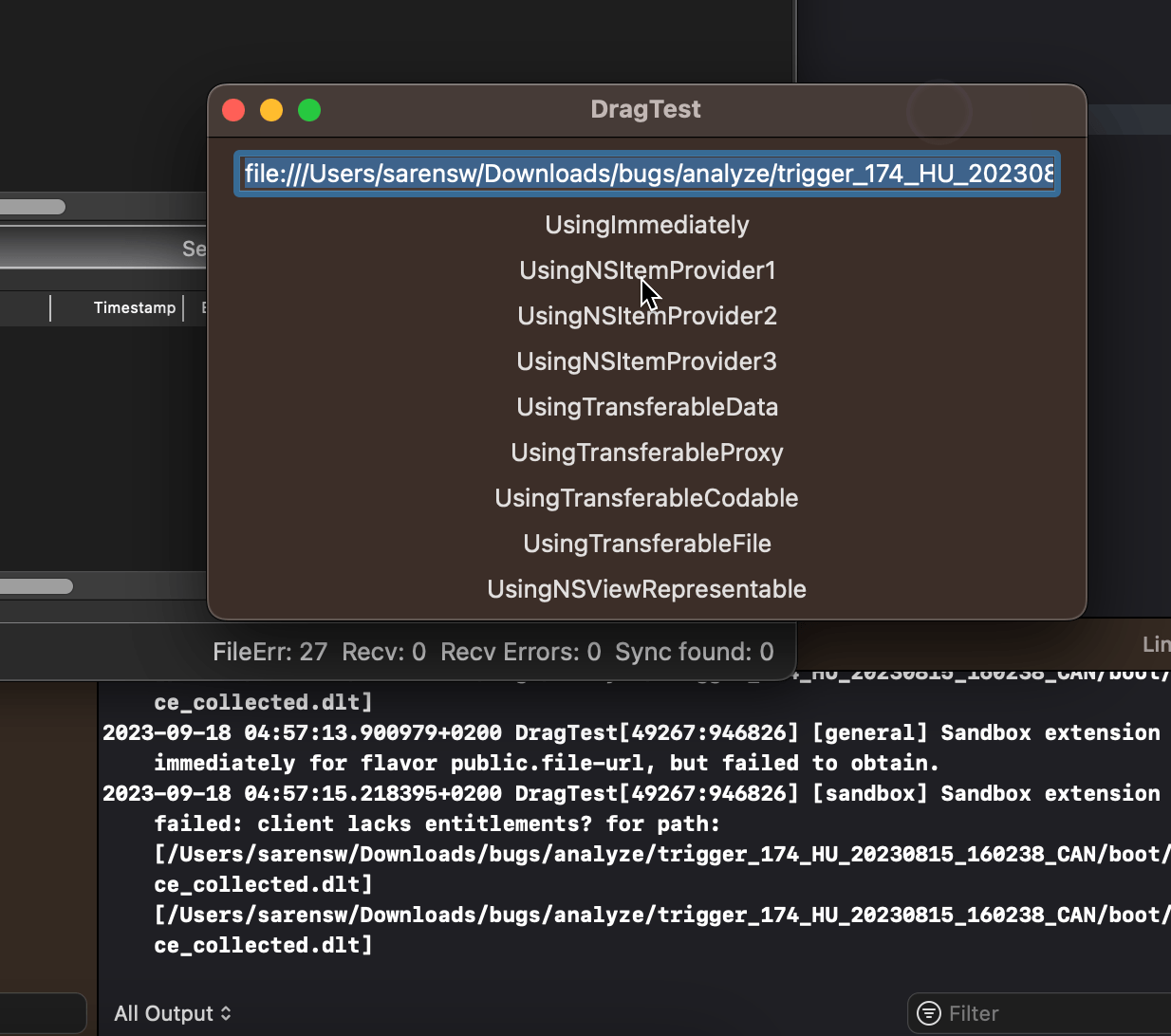Select the UsingNSViewRepresentable item
Viewport: 1171px width, 1036px height.
[x=646, y=589]
